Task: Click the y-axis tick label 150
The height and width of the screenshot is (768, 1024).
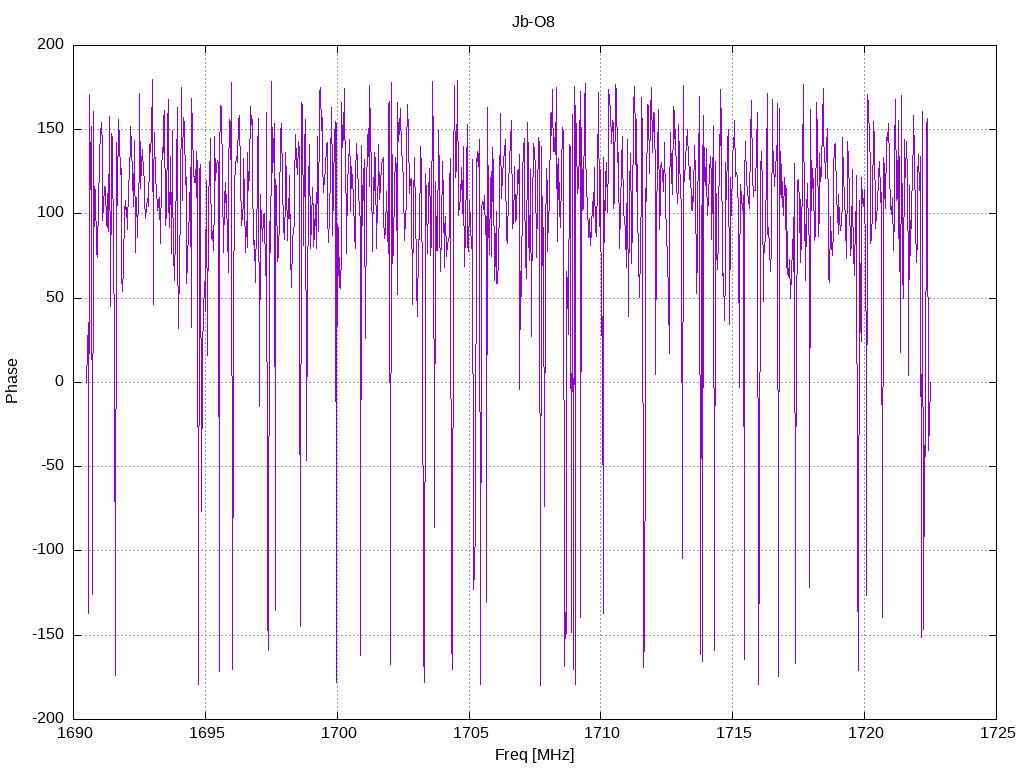Action: (x=51, y=128)
